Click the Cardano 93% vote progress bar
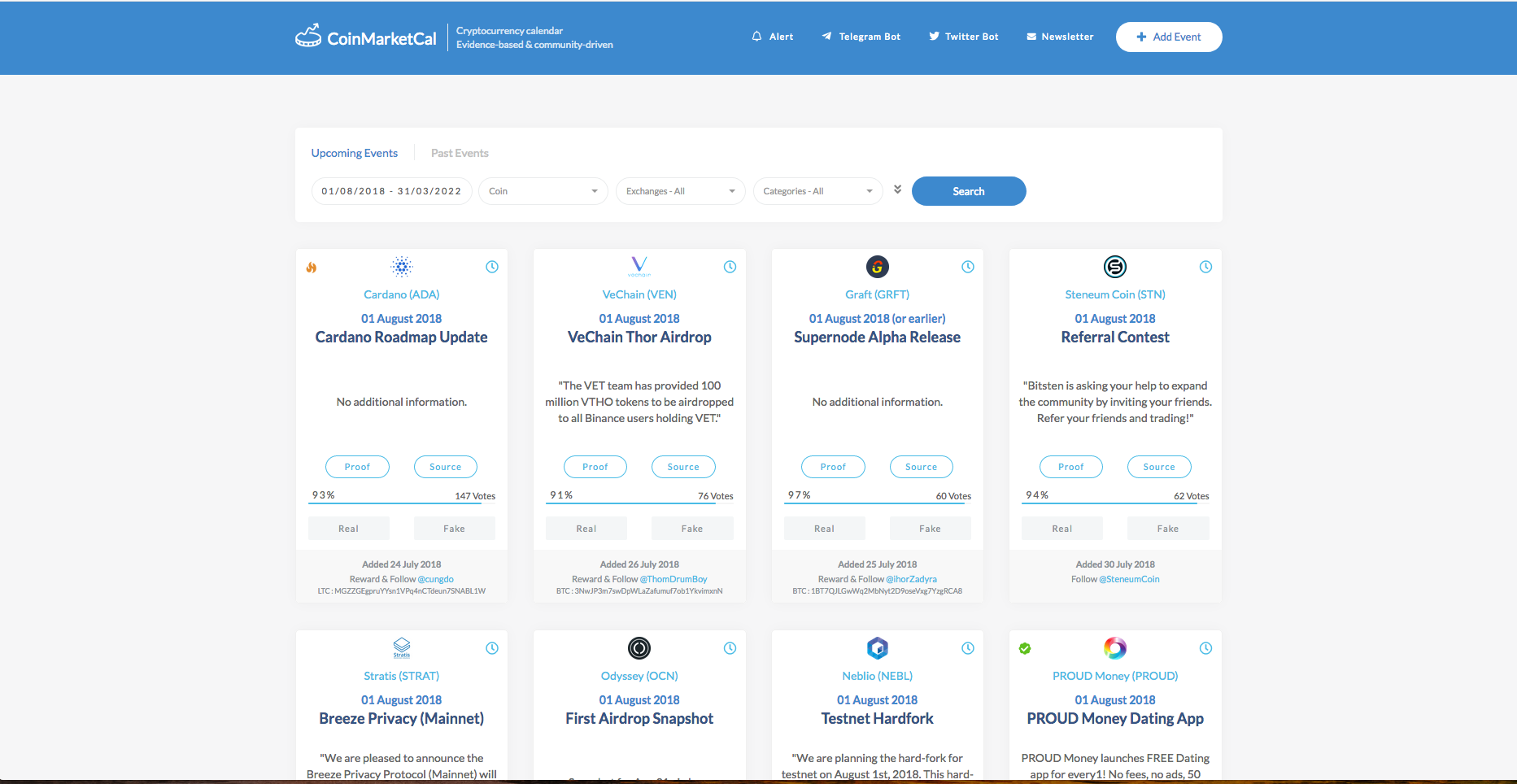The image size is (1517, 784). point(402,503)
